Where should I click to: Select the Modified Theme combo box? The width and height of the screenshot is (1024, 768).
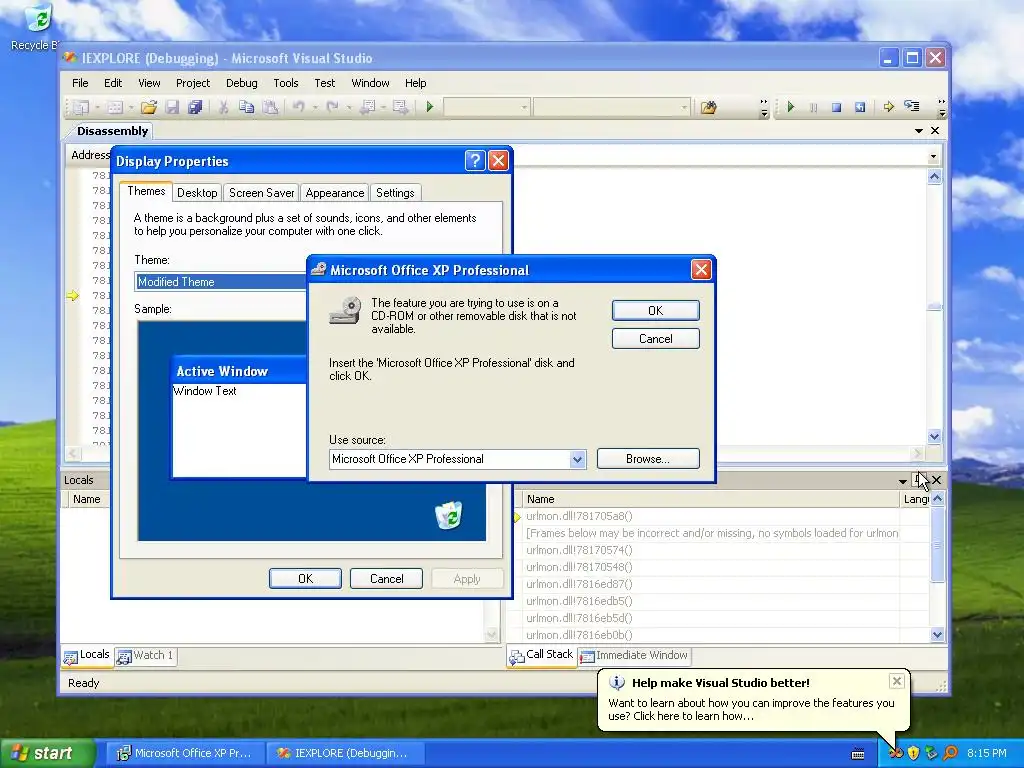[221, 281]
